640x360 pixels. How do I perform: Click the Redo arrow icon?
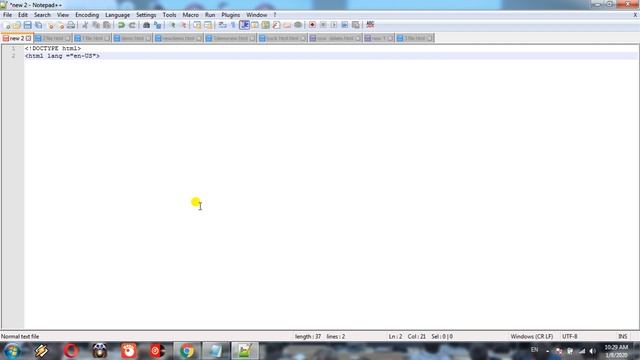(x=132, y=25)
